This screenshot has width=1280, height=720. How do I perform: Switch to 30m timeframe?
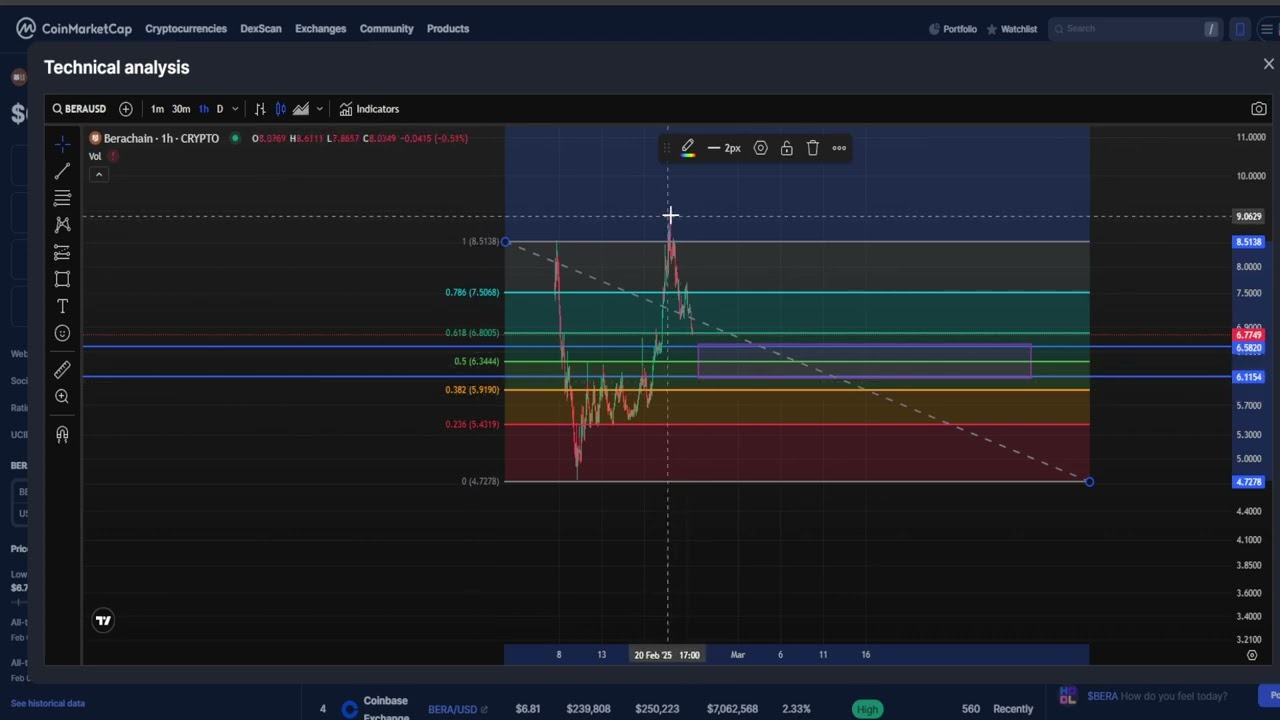[181, 109]
